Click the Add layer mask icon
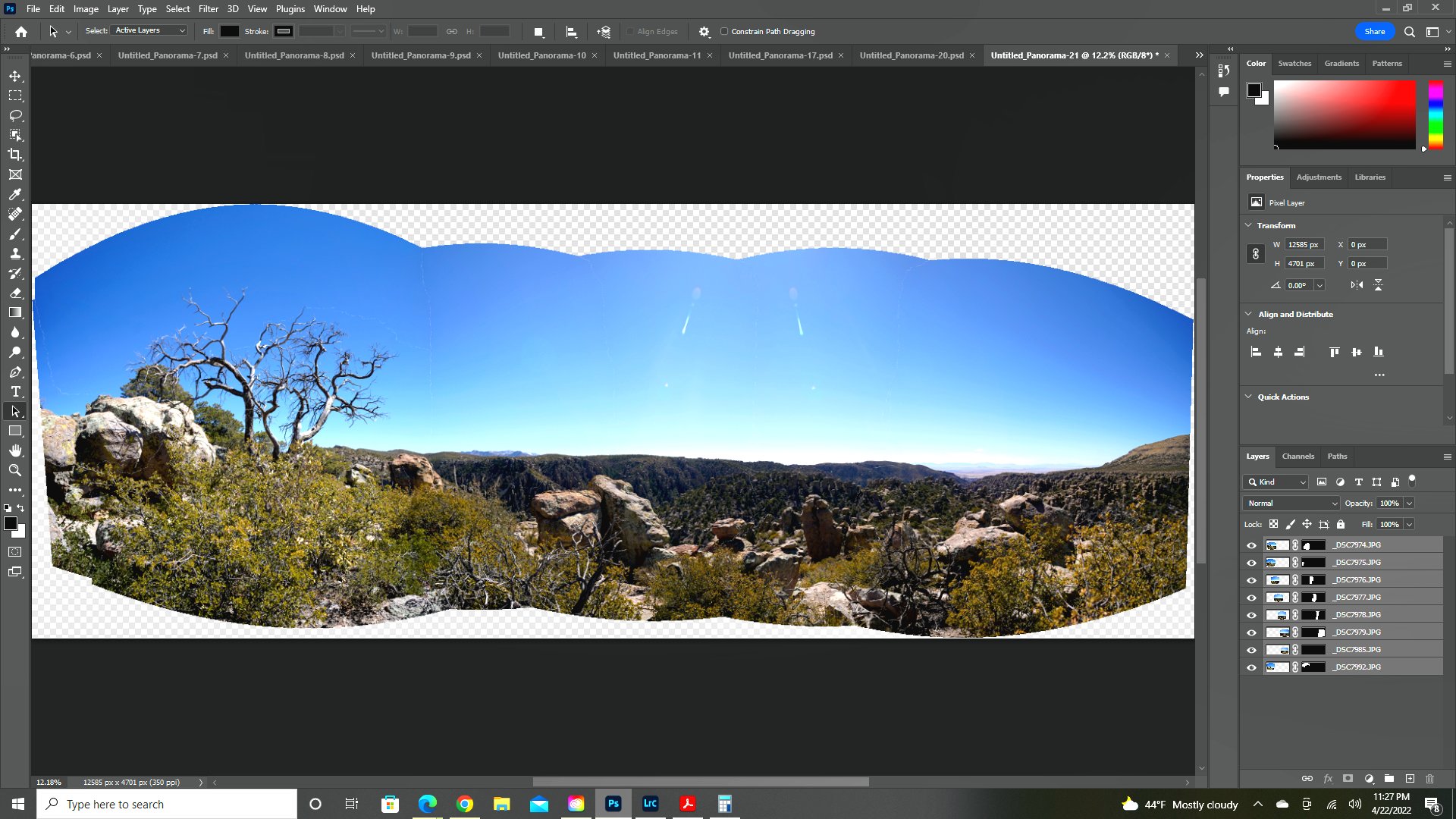 click(1348, 778)
